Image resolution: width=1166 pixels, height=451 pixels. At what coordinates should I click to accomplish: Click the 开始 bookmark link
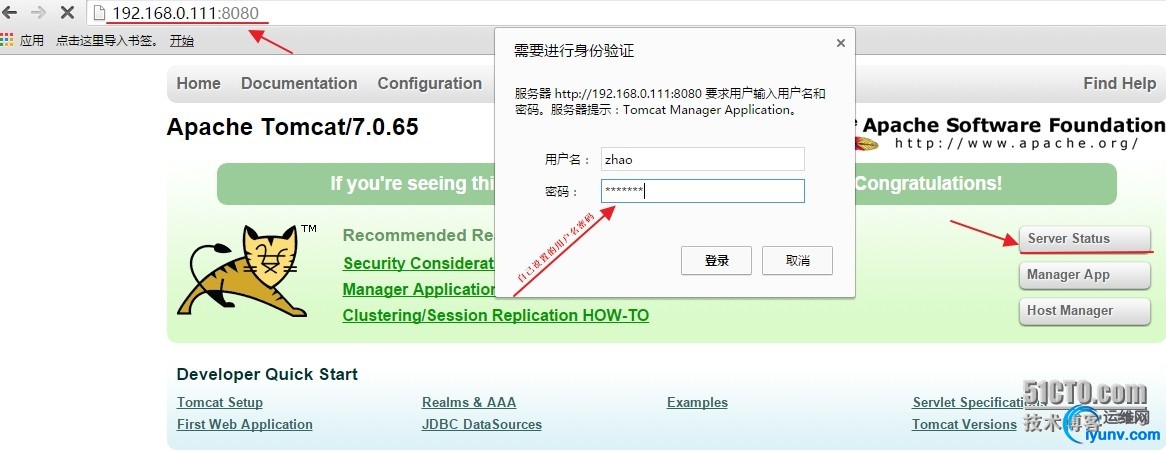tap(181, 40)
